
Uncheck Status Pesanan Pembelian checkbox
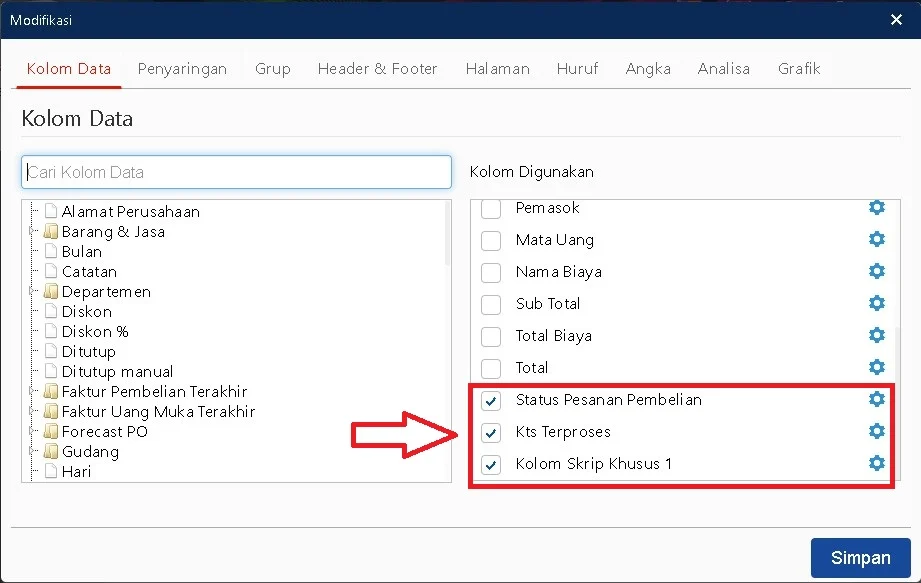coord(491,400)
